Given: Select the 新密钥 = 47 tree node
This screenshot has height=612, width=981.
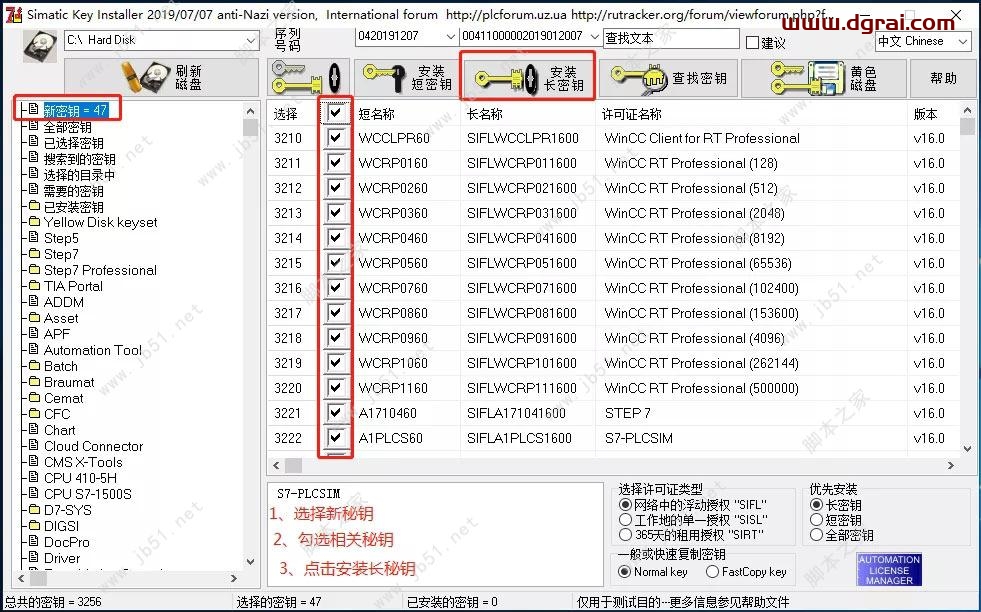Looking at the screenshot, I should pos(75,111).
